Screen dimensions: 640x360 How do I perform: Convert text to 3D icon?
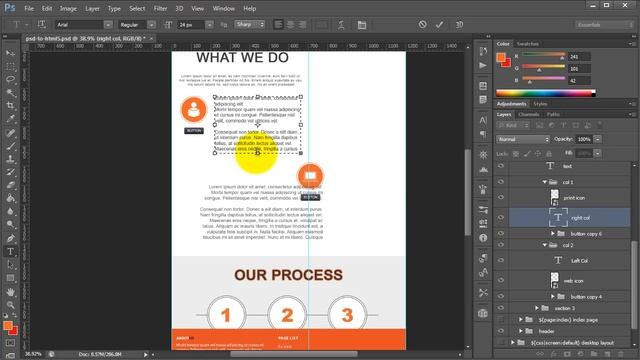tap(459, 25)
